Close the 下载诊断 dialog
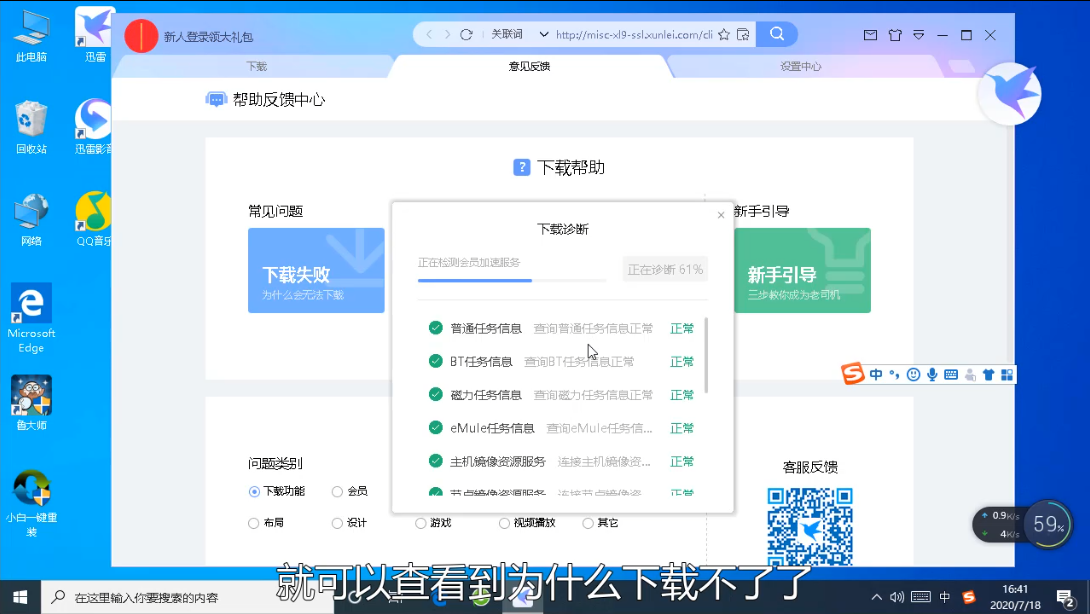The height and width of the screenshot is (614, 1090). coord(721,215)
